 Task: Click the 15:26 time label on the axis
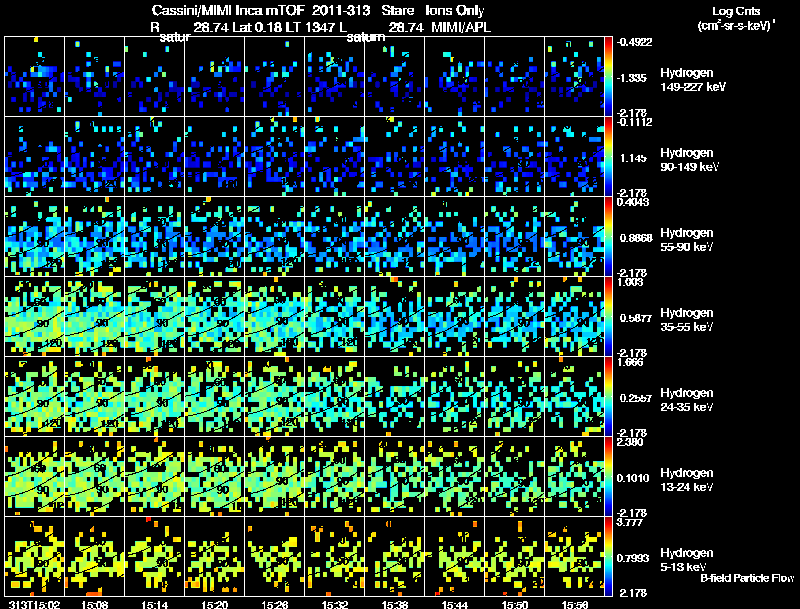pos(273,604)
